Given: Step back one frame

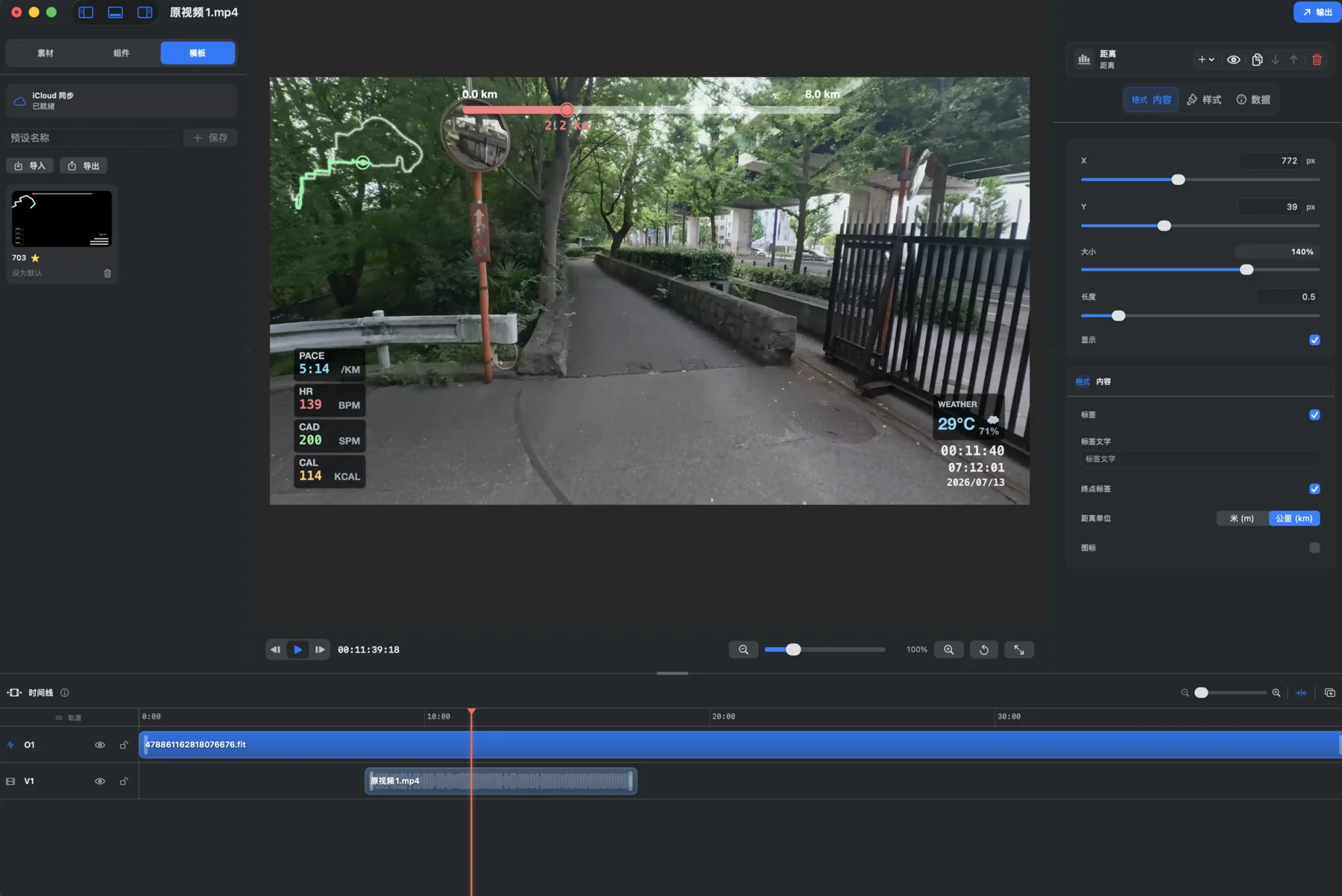Looking at the screenshot, I should coord(276,650).
